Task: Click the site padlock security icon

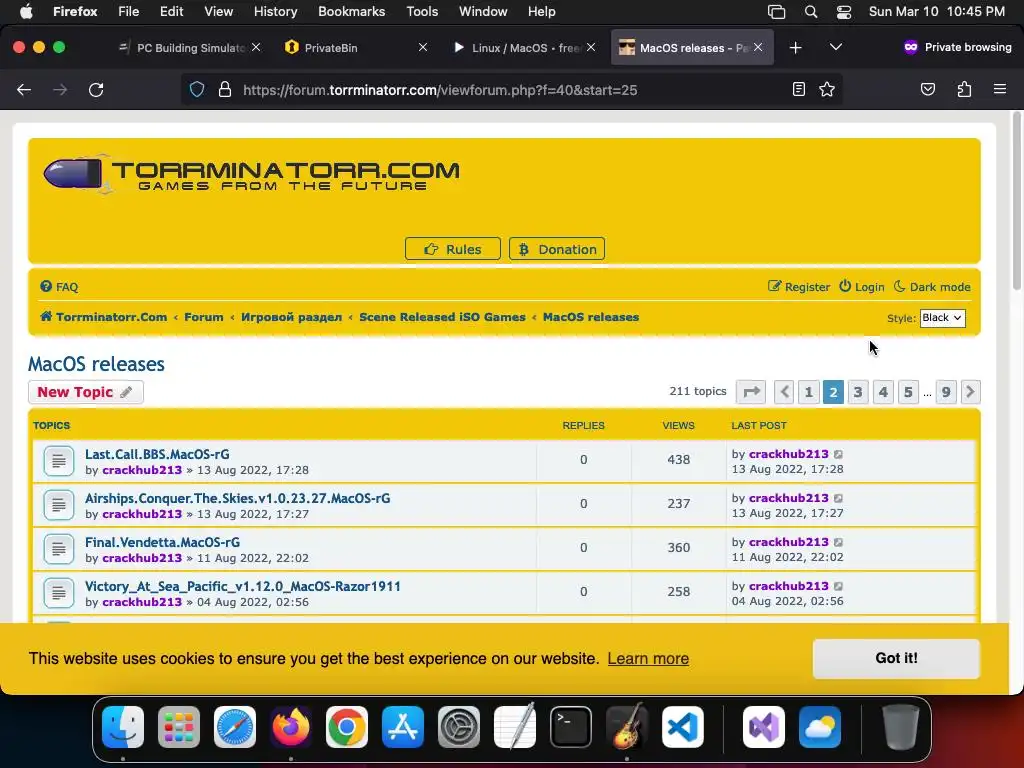Action: coord(225,89)
